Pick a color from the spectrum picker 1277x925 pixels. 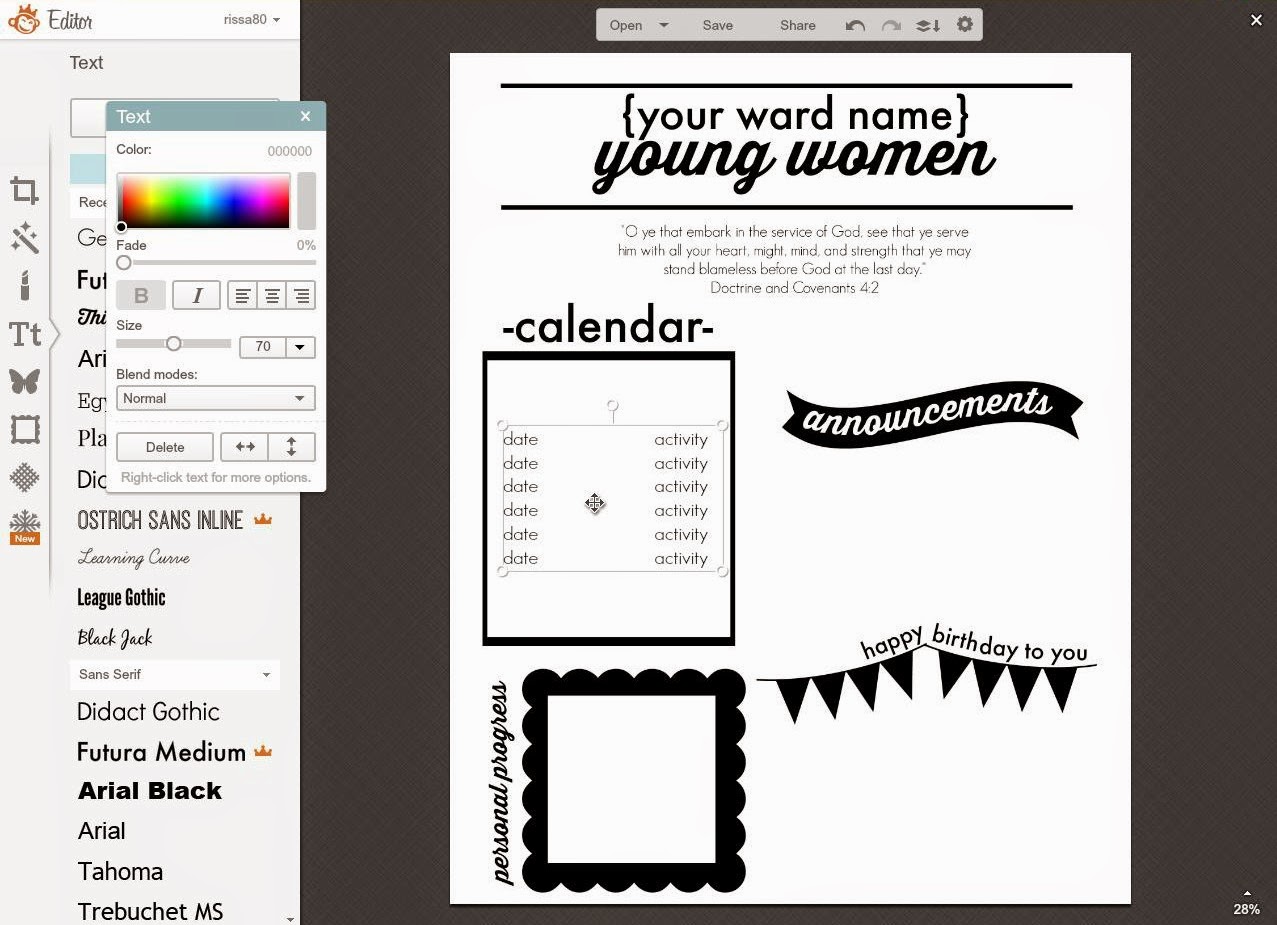point(204,201)
